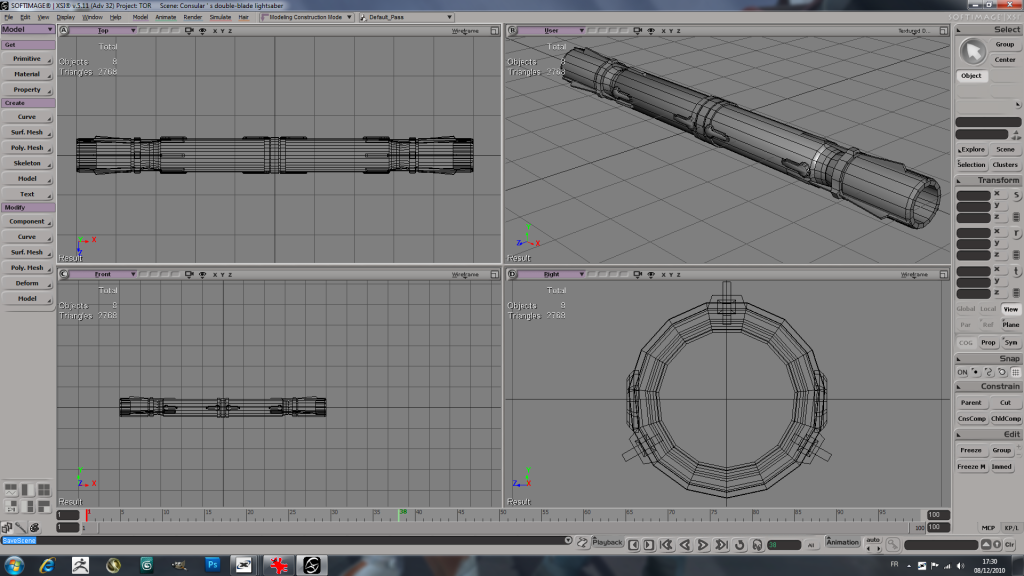
Task: Open the File menu
Action: coord(8,17)
